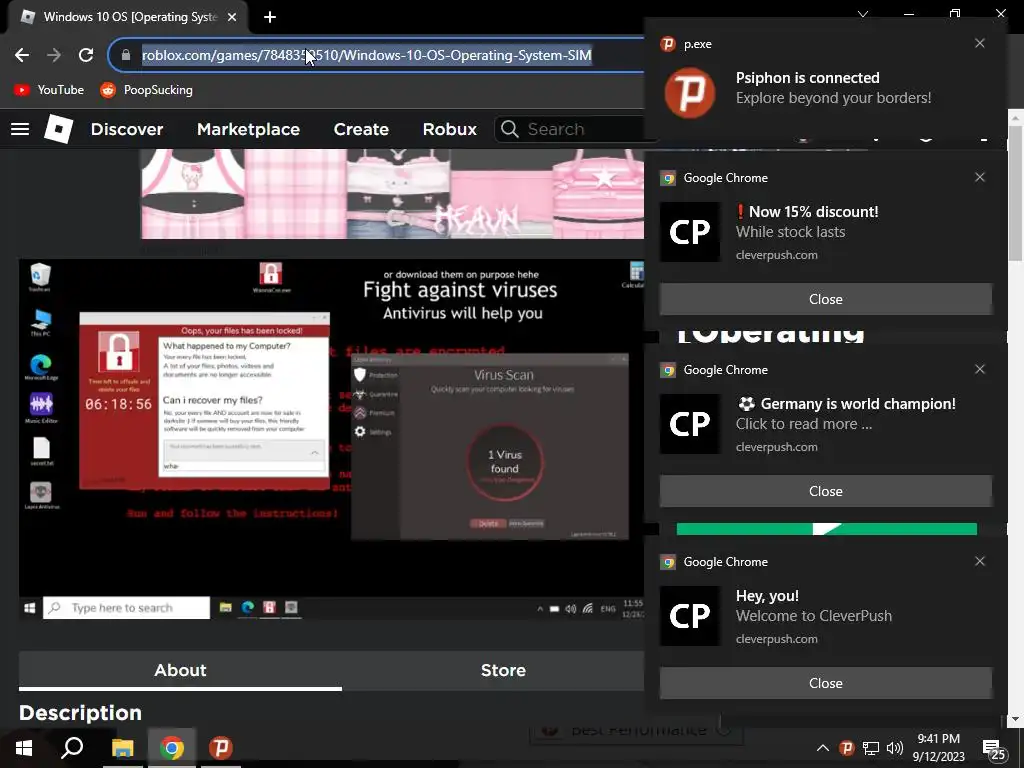Dismiss Germany world champion notification with X
This screenshot has height=768, width=1024.
[x=980, y=369]
